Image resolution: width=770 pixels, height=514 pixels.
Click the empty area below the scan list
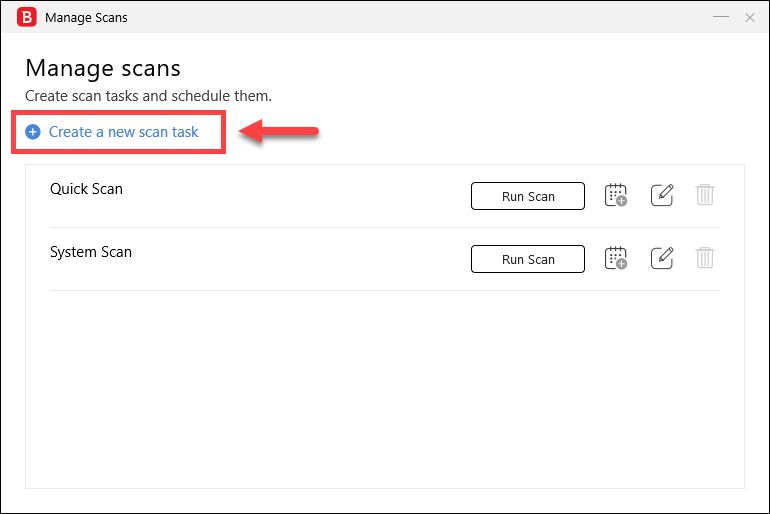[x=385, y=388]
